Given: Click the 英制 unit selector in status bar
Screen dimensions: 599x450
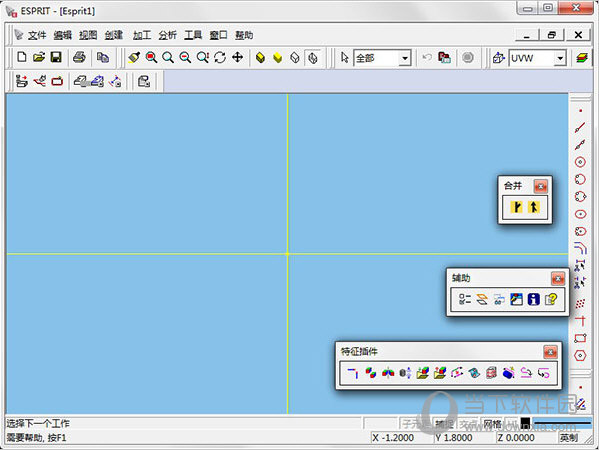Looking at the screenshot, I should tap(568, 438).
